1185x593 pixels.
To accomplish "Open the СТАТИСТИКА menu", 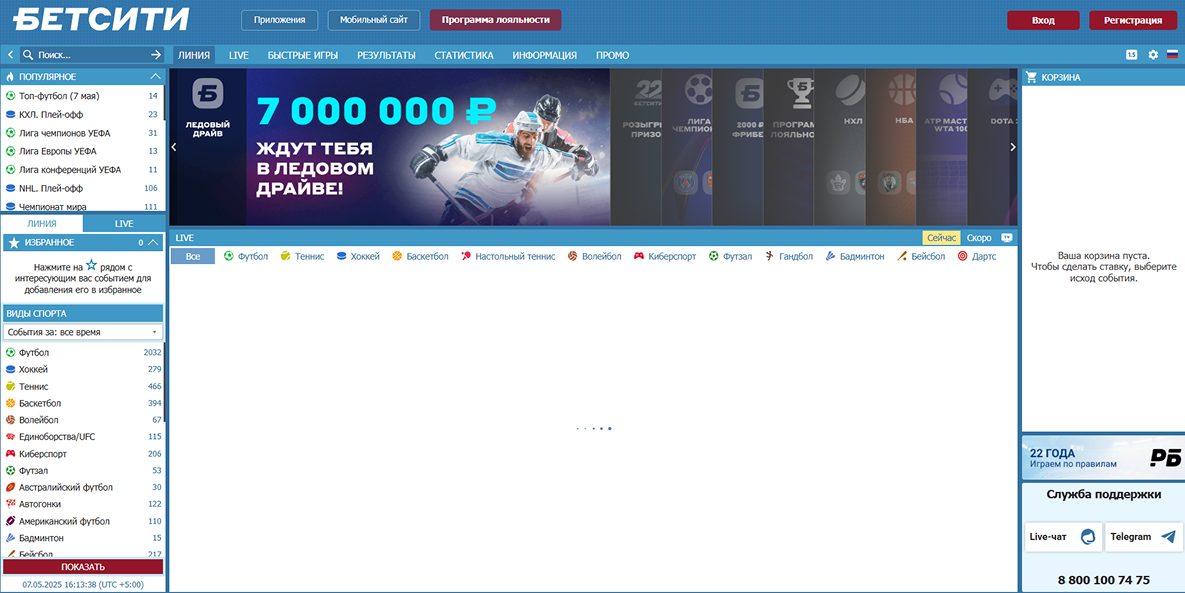I will tap(463, 55).
